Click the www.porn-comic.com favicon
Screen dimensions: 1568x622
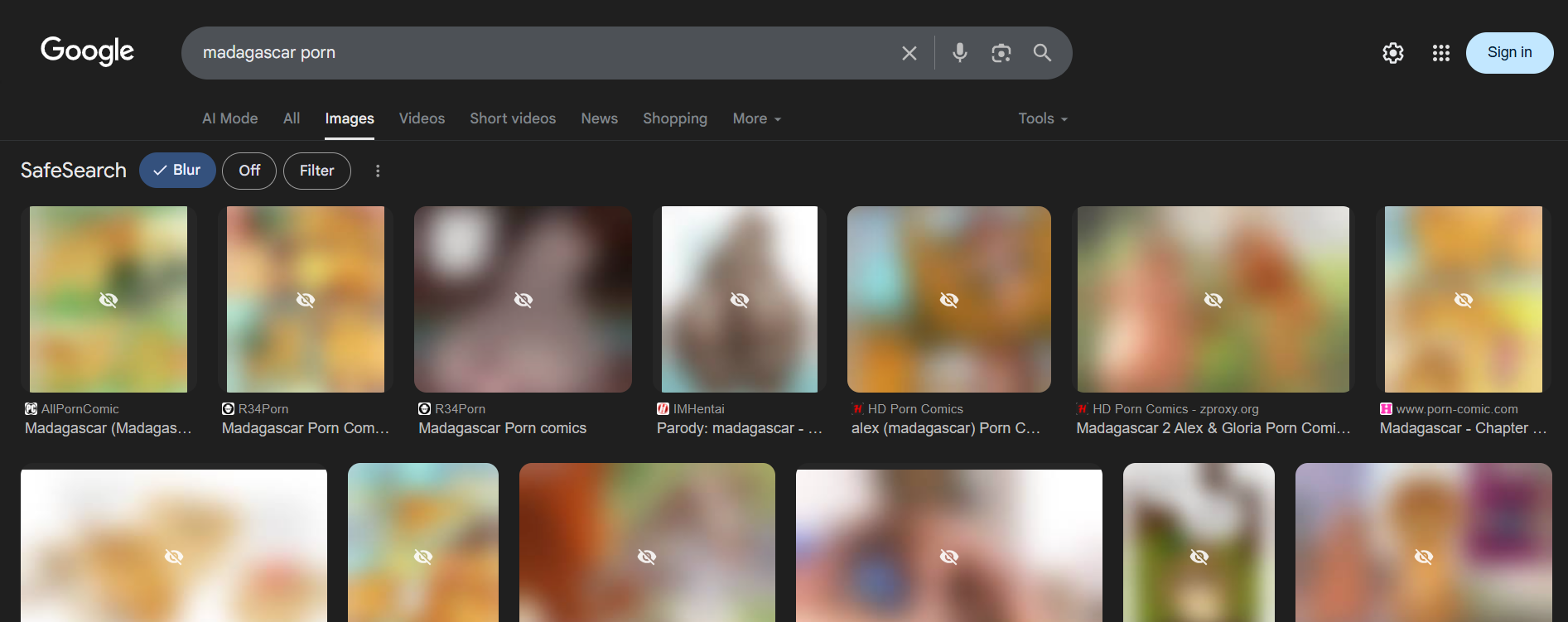(1386, 408)
